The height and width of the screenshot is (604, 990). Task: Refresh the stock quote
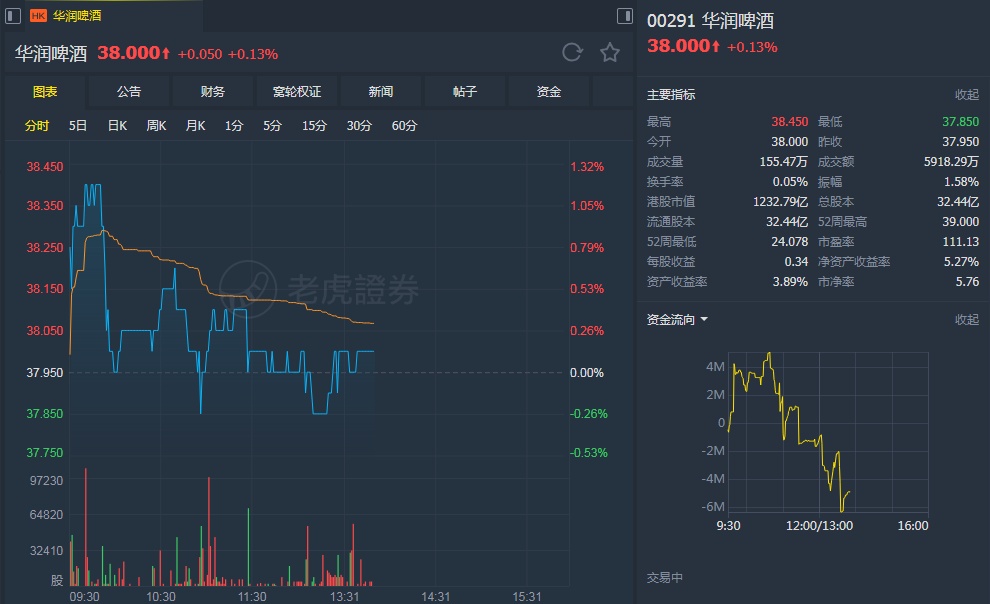(572, 52)
